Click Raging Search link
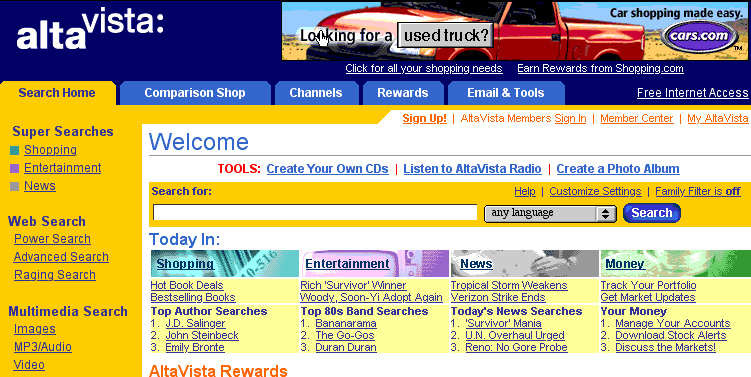 (55, 275)
